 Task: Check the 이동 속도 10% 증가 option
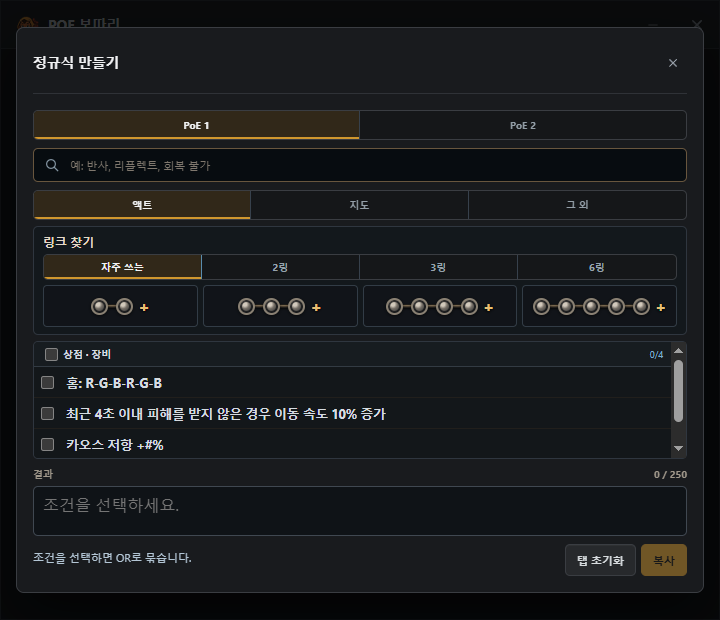48,413
